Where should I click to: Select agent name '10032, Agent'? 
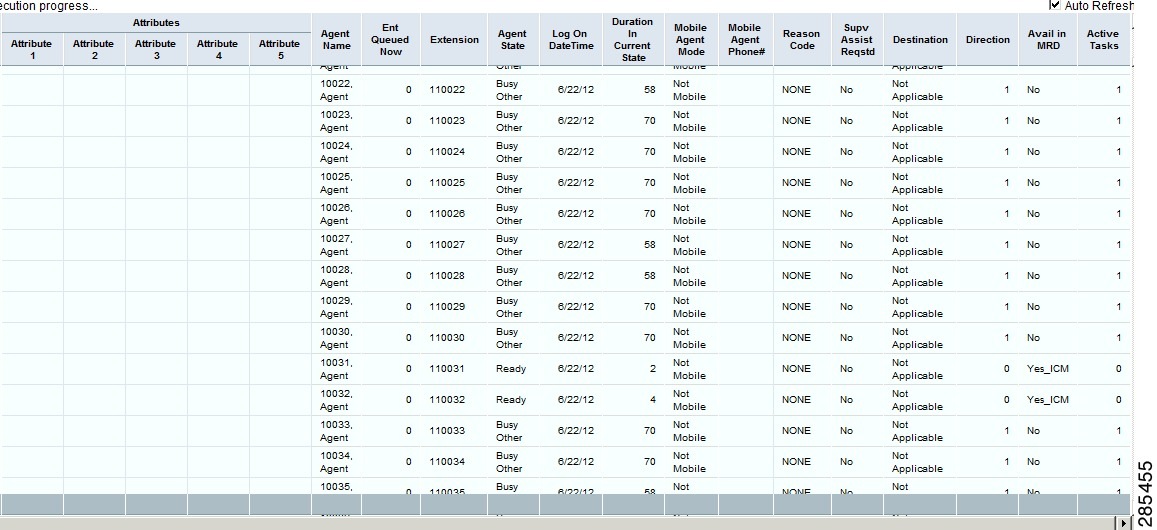pos(336,400)
